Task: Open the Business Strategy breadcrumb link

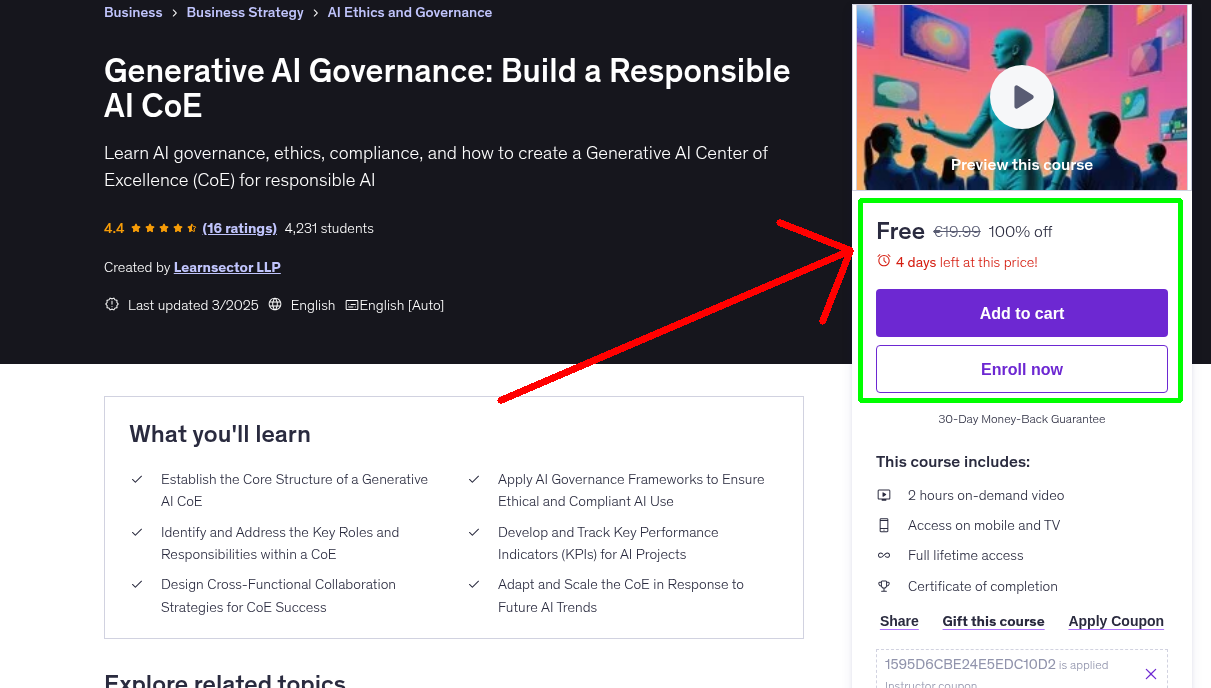Action: click(x=244, y=12)
